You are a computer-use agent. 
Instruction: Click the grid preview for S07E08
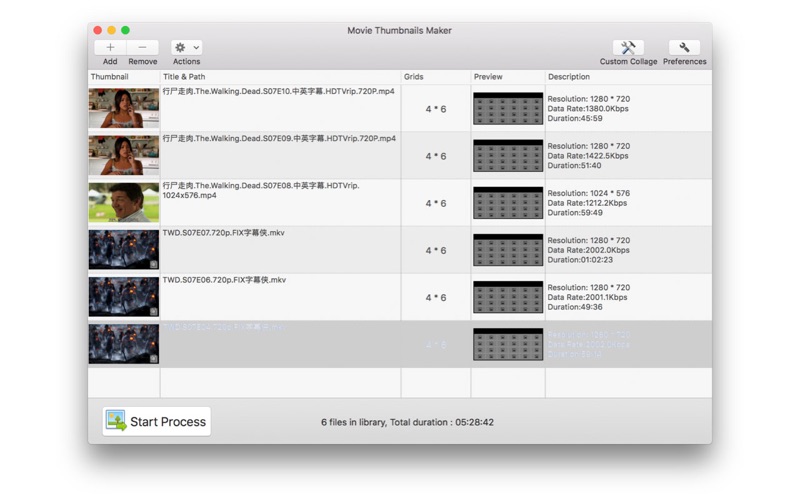508,203
